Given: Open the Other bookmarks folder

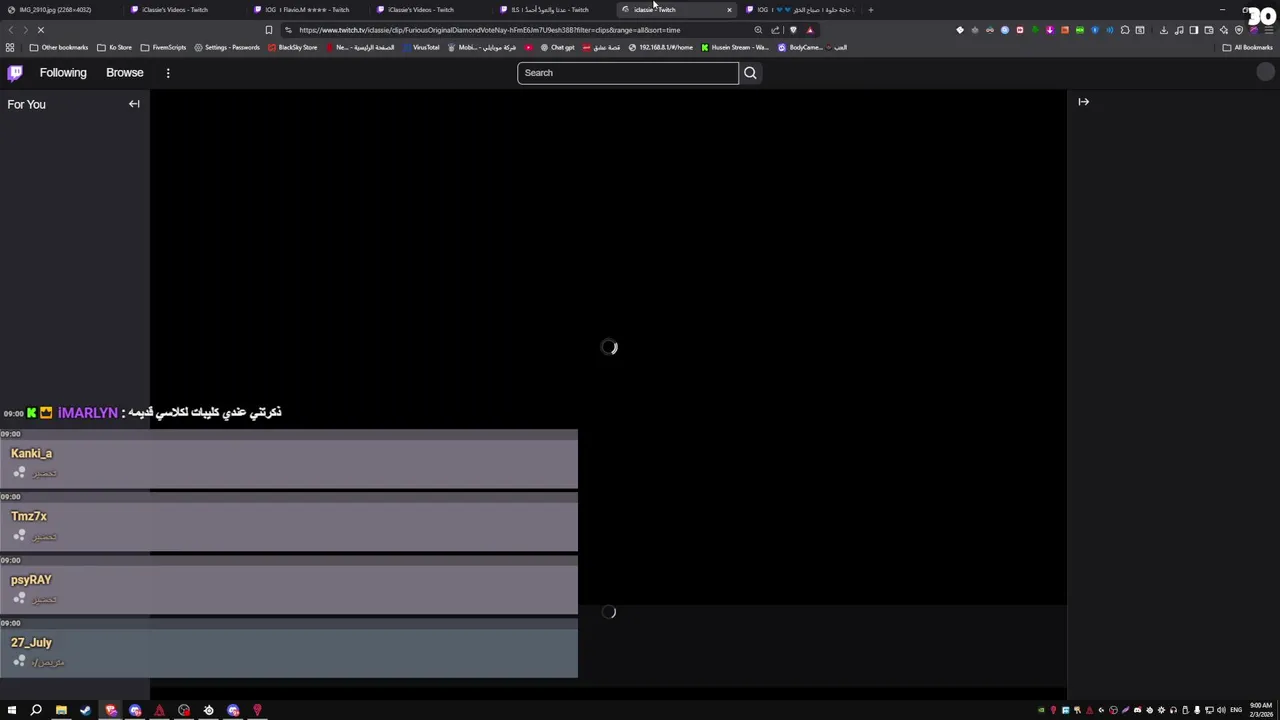Looking at the screenshot, I should [59, 47].
